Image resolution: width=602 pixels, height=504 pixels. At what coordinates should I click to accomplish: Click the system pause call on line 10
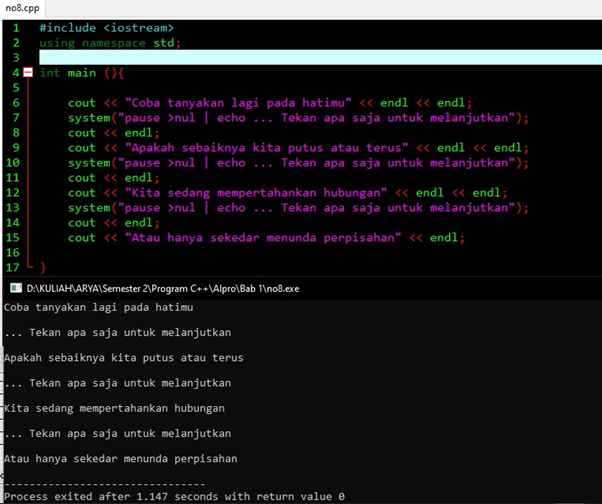298,163
